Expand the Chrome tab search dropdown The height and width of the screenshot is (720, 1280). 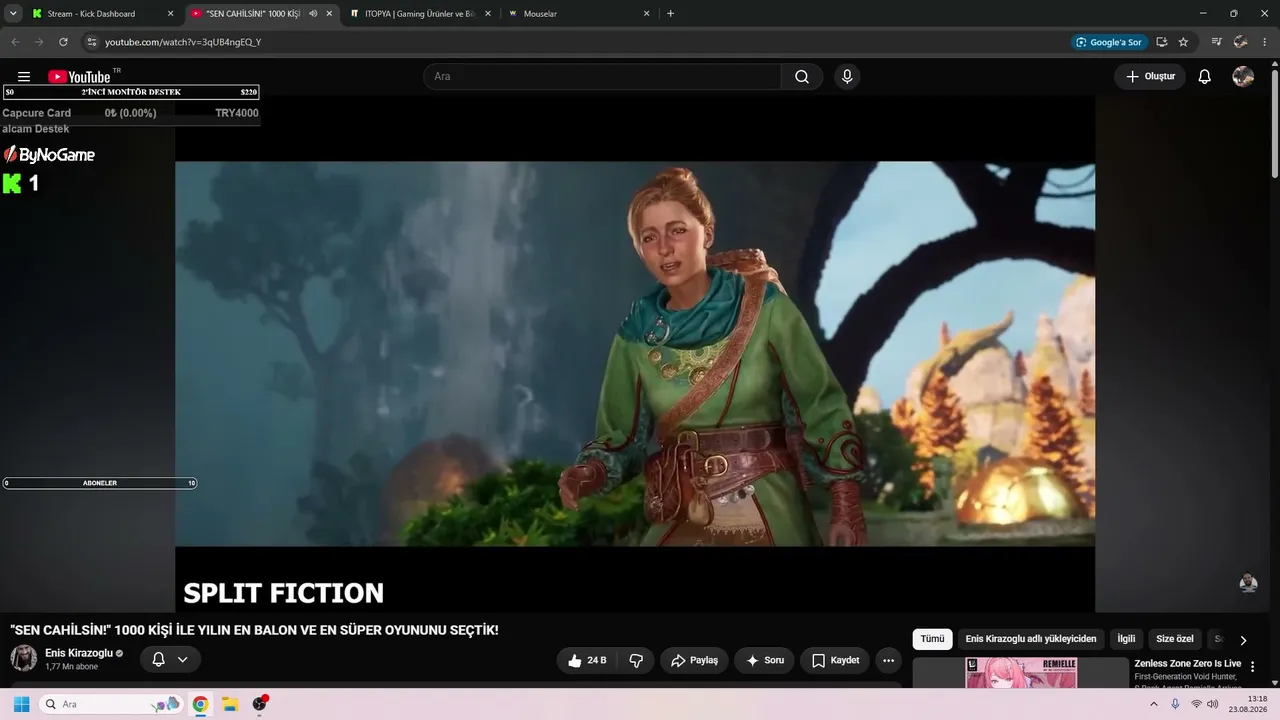click(13, 14)
